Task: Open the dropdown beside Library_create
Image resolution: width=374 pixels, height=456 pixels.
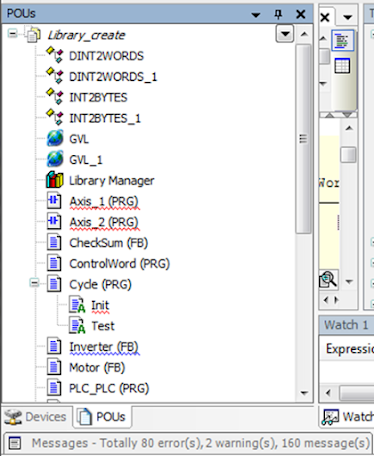Action: (285, 34)
